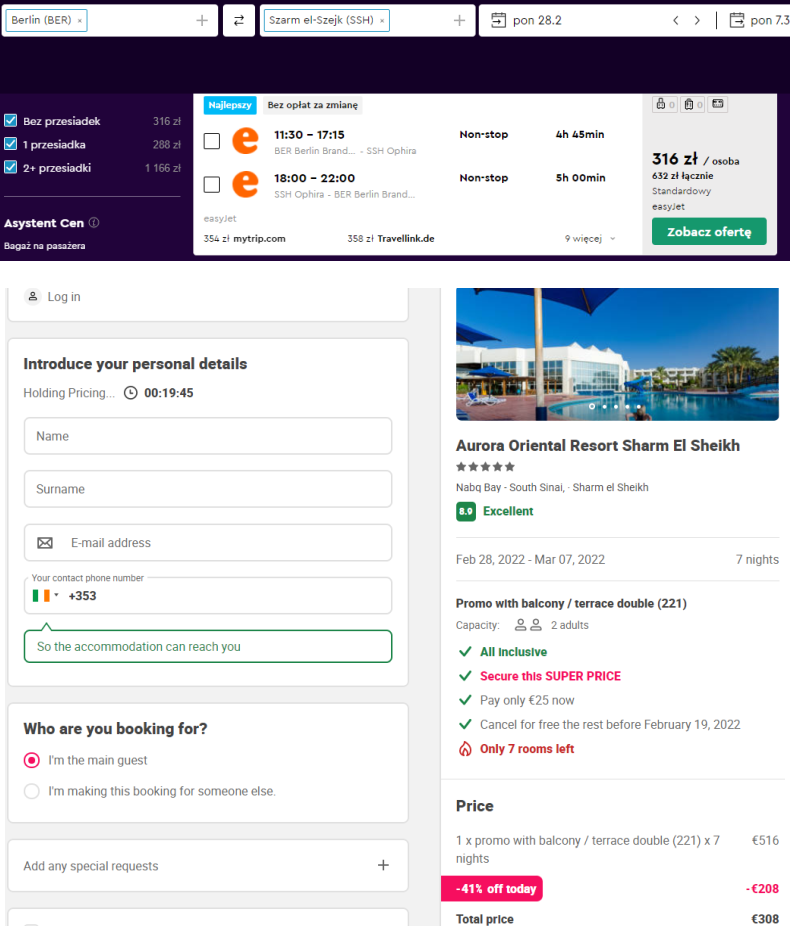
Task: Click Bez opłat za zmianę label
Action: click(312, 105)
